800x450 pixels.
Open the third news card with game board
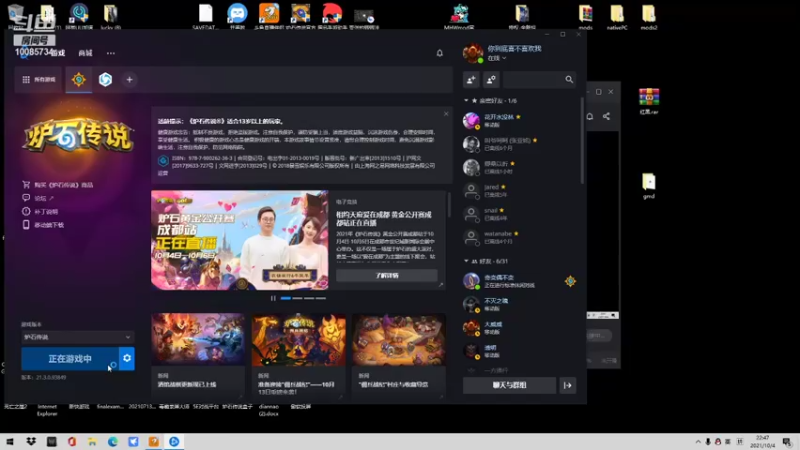pos(399,340)
